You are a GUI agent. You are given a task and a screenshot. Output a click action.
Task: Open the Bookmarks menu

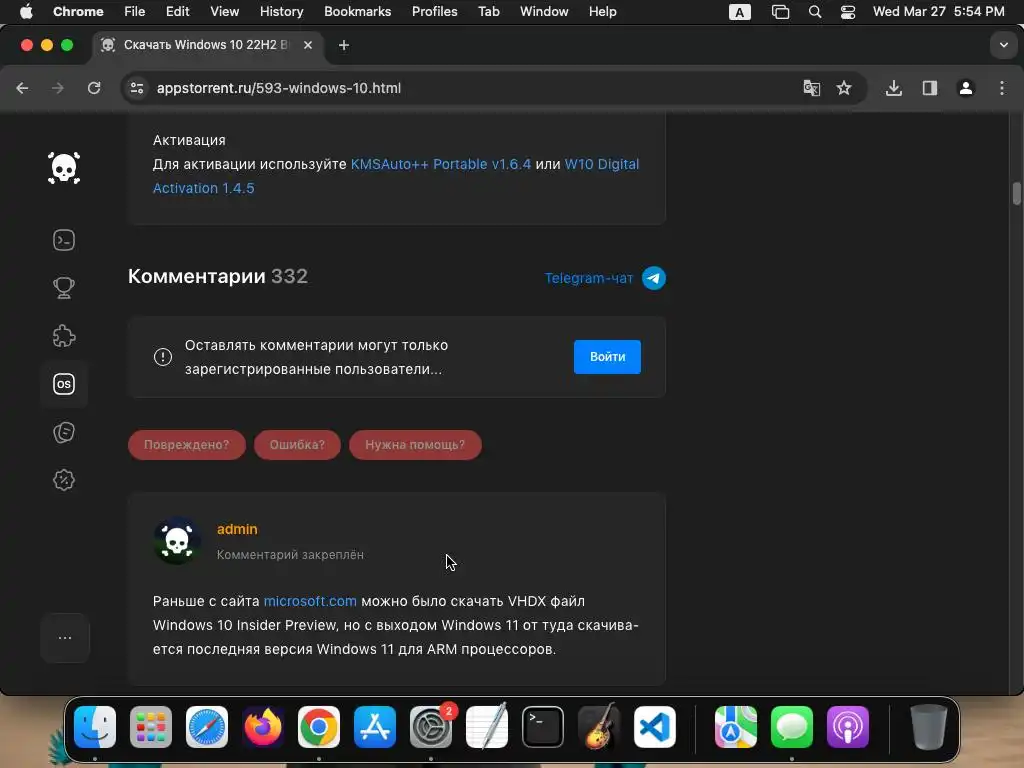tap(358, 12)
